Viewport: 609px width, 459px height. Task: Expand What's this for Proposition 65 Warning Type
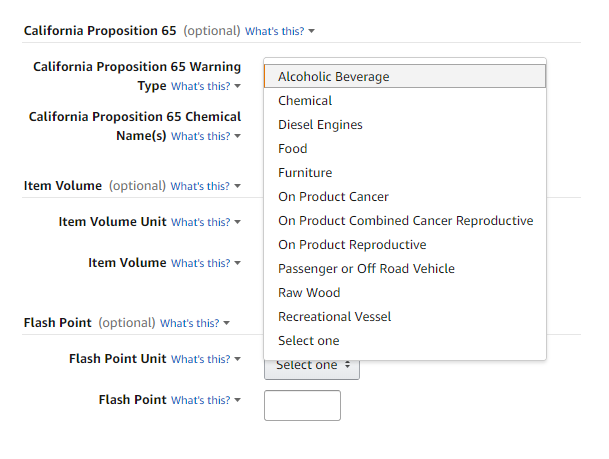tap(206, 87)
